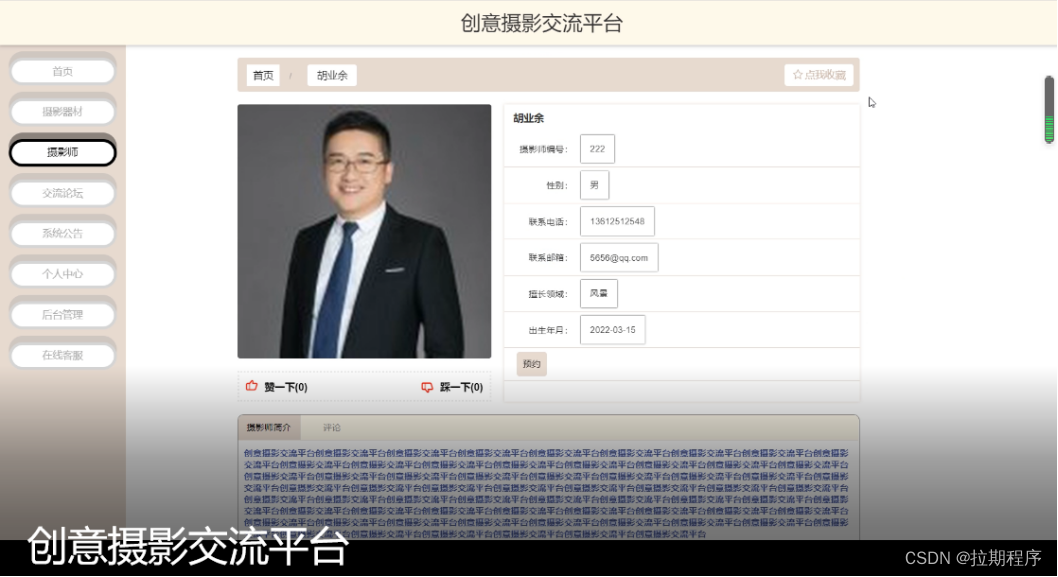Enter 后台管理 backend management
This screenshot has width=1058, height=577.
(x=62, y=314)
